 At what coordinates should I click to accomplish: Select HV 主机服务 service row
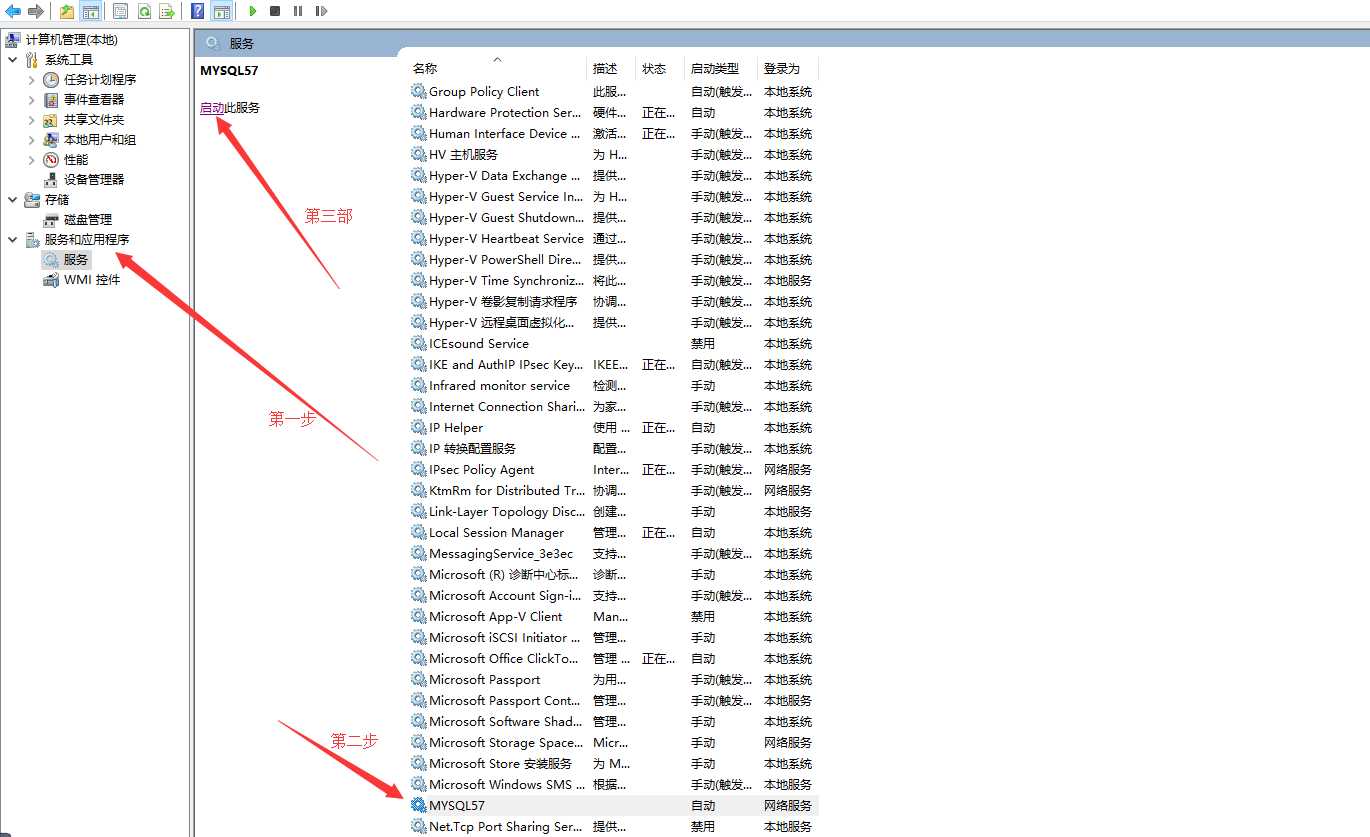click(x=613, y=154)
